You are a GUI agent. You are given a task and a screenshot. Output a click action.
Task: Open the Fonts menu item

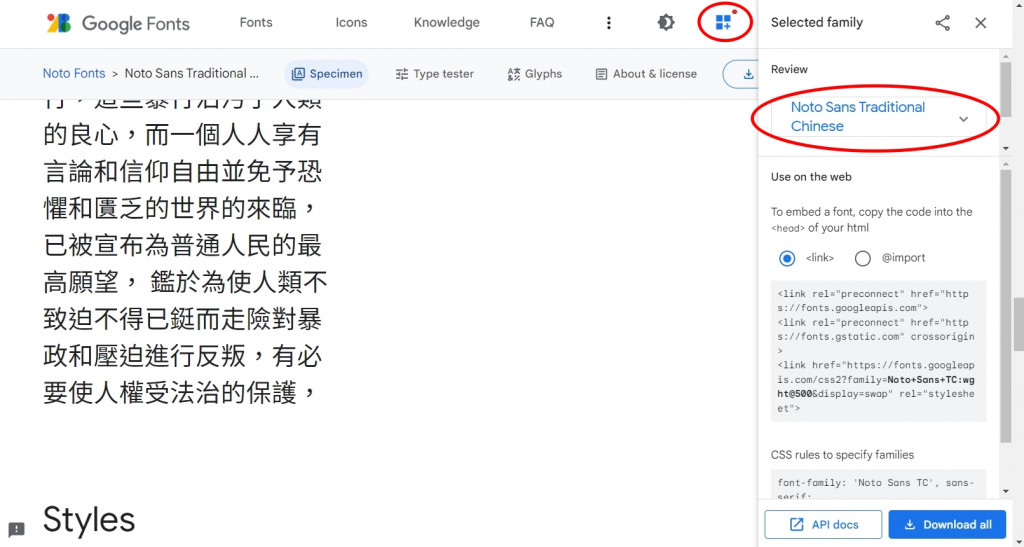coord(256,23)
